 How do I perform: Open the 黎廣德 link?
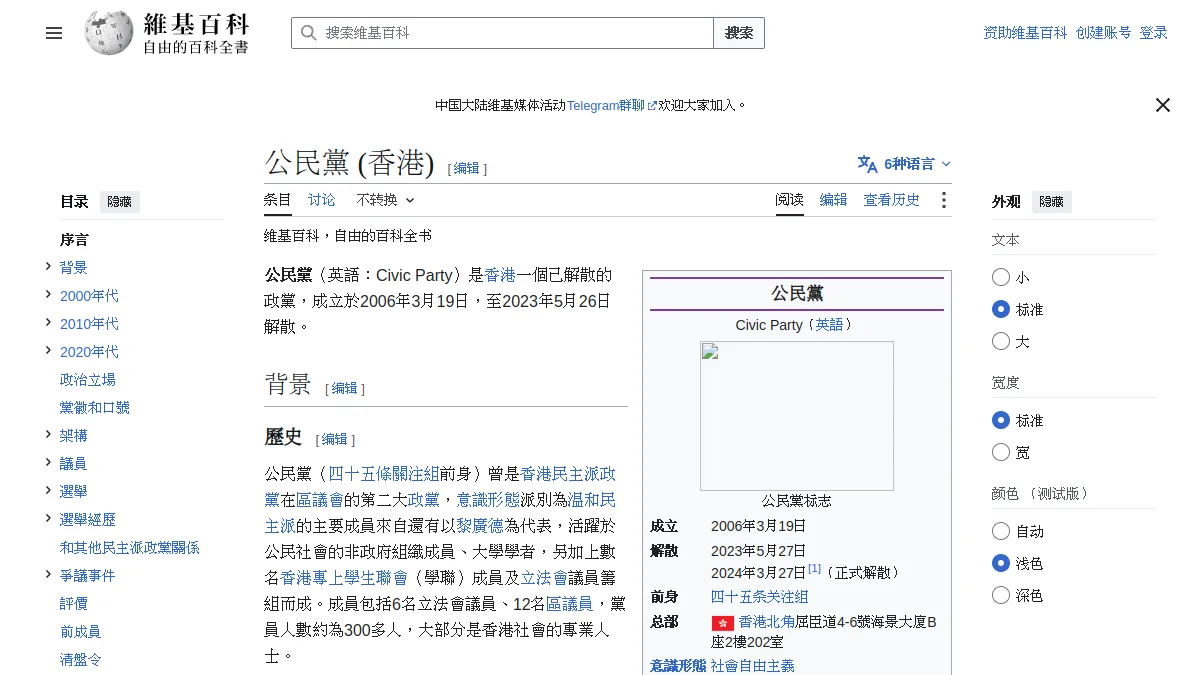click(x=480, y=525)
